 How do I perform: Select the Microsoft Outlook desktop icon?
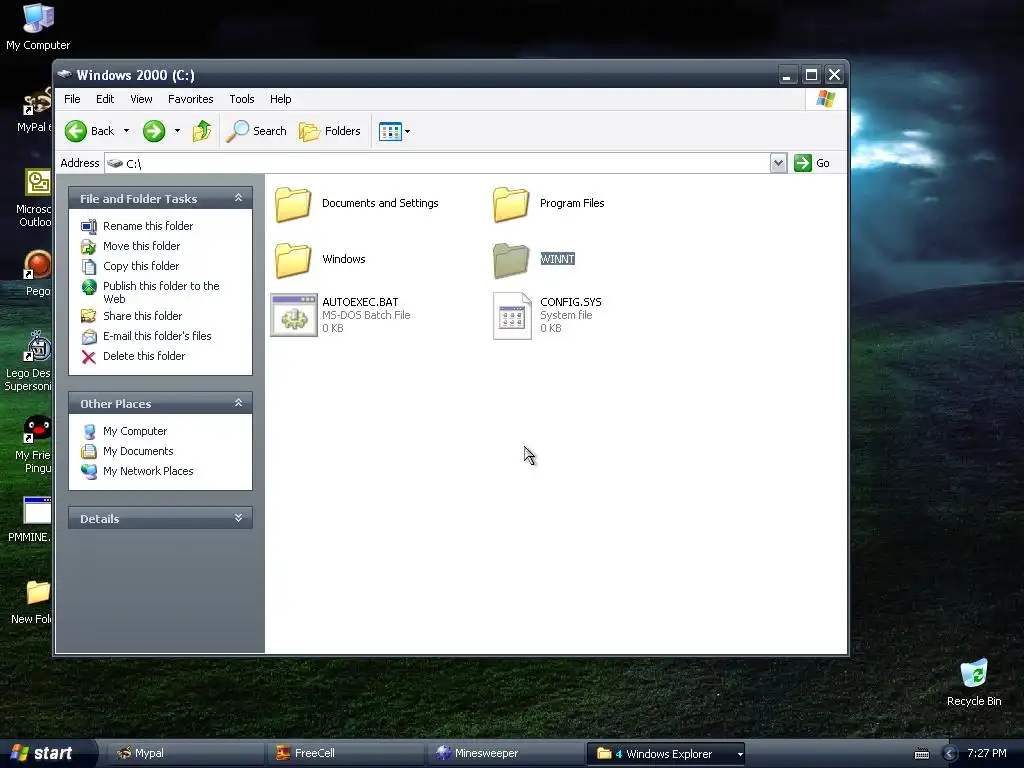point(37,182)
